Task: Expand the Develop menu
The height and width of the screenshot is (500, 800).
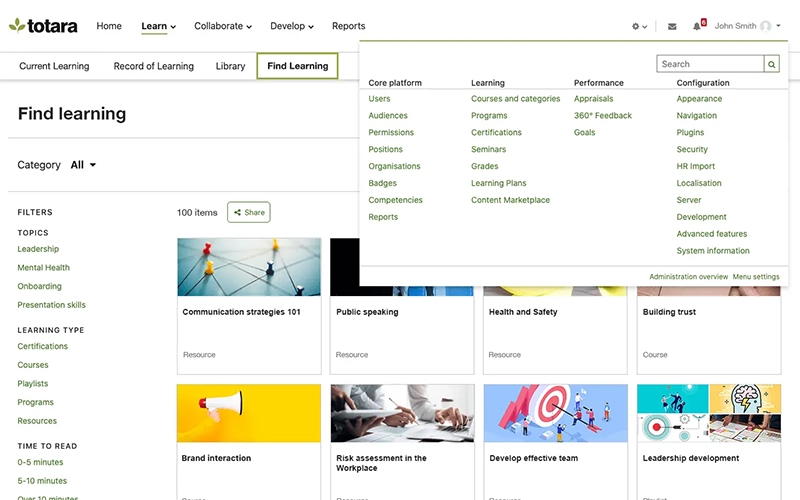Action: click(x=292, y=26)
